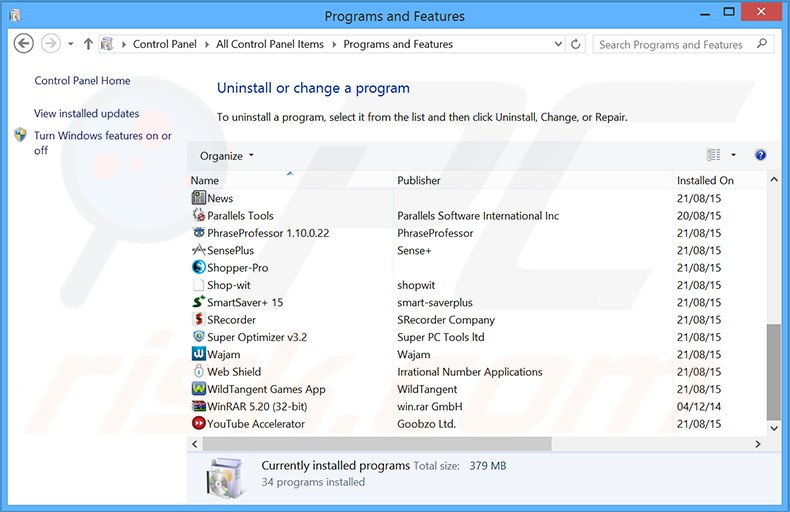Click Programs and Features breadcrumb
The width and height of the screenshot is (790, 512).
click(398, 44)
